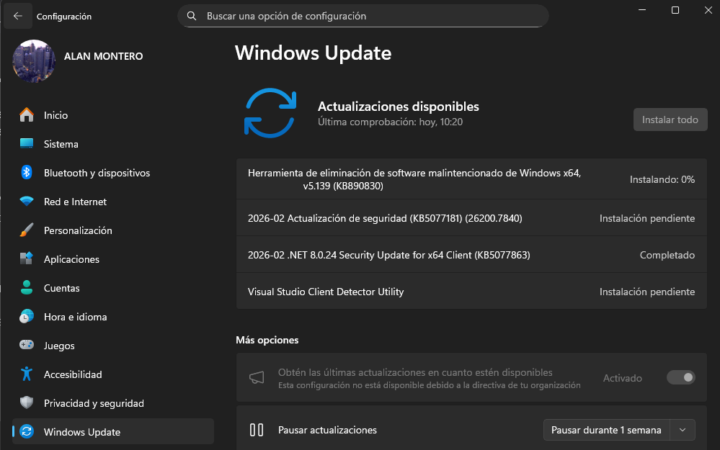Image resolution: width=720 pixels, height=450 pixels.
Task: Click the pause icon next to Pausar actualizaciones
Action: click(256, 430)
